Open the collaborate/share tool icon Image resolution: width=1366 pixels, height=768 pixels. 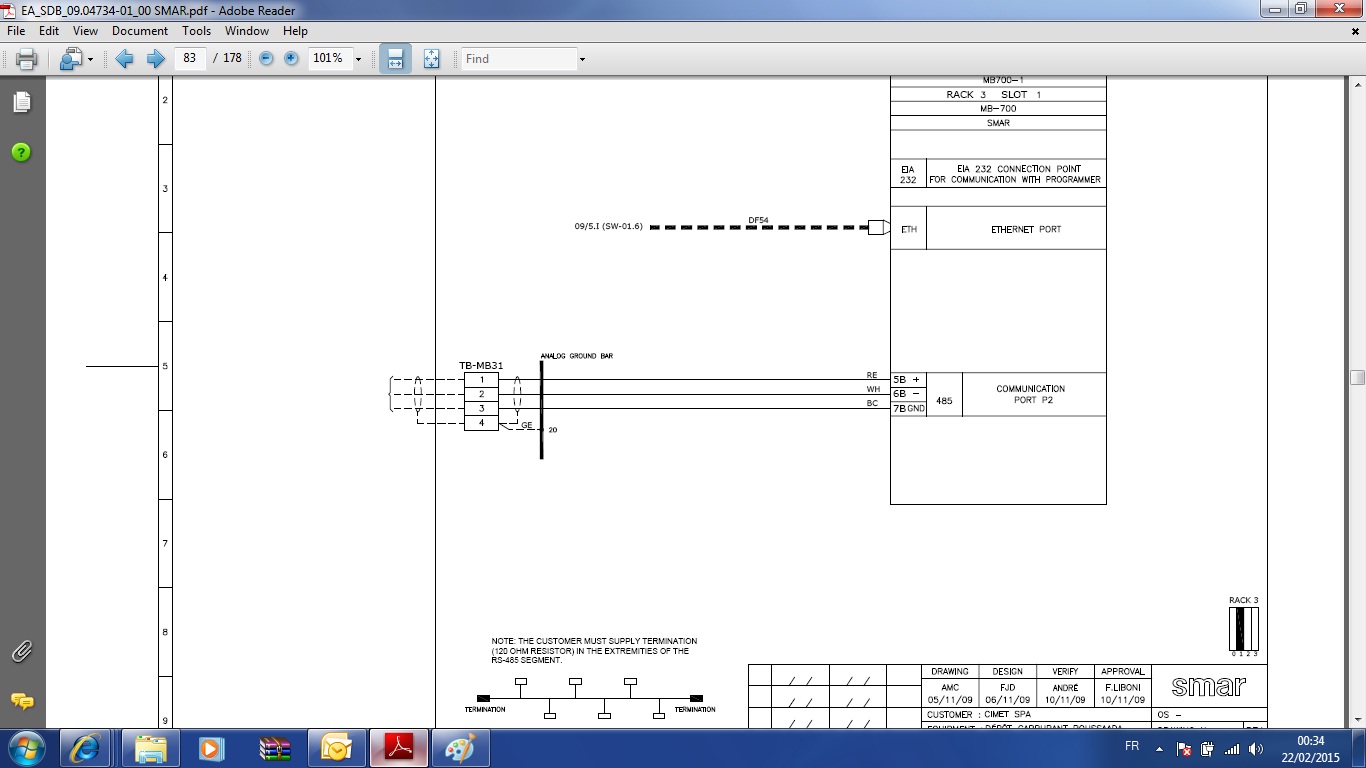pos(70,59)
